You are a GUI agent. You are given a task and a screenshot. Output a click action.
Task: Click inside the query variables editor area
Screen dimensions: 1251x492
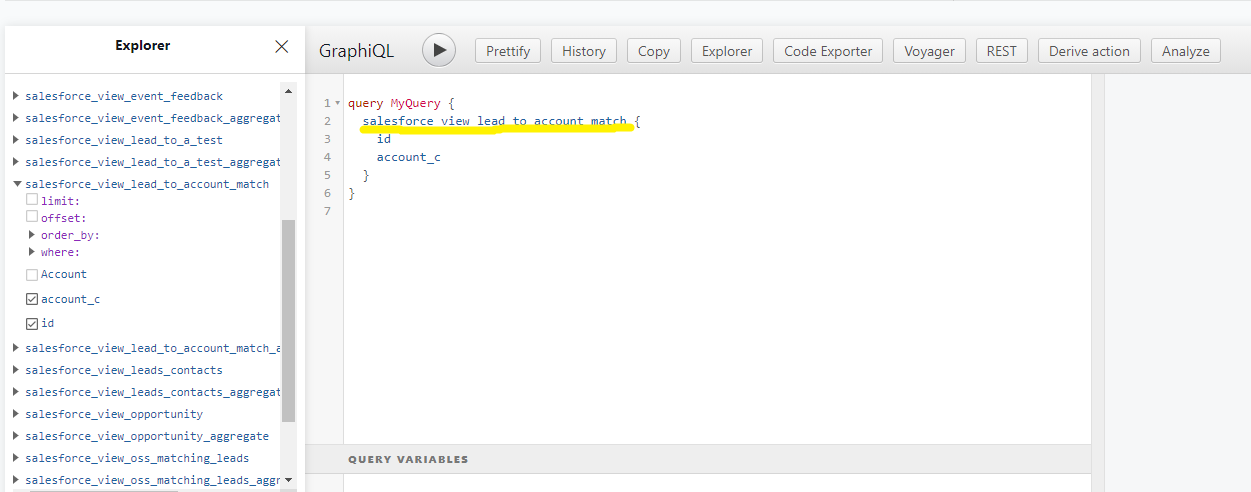pyautogui.click(x=717, y=483)
